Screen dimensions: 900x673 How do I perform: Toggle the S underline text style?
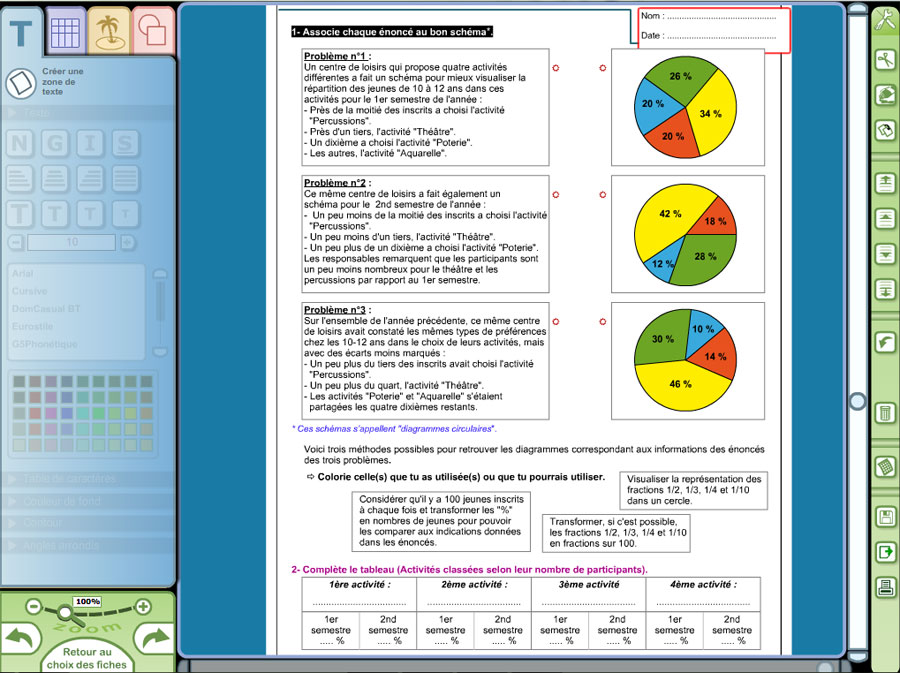click(124, 144)
